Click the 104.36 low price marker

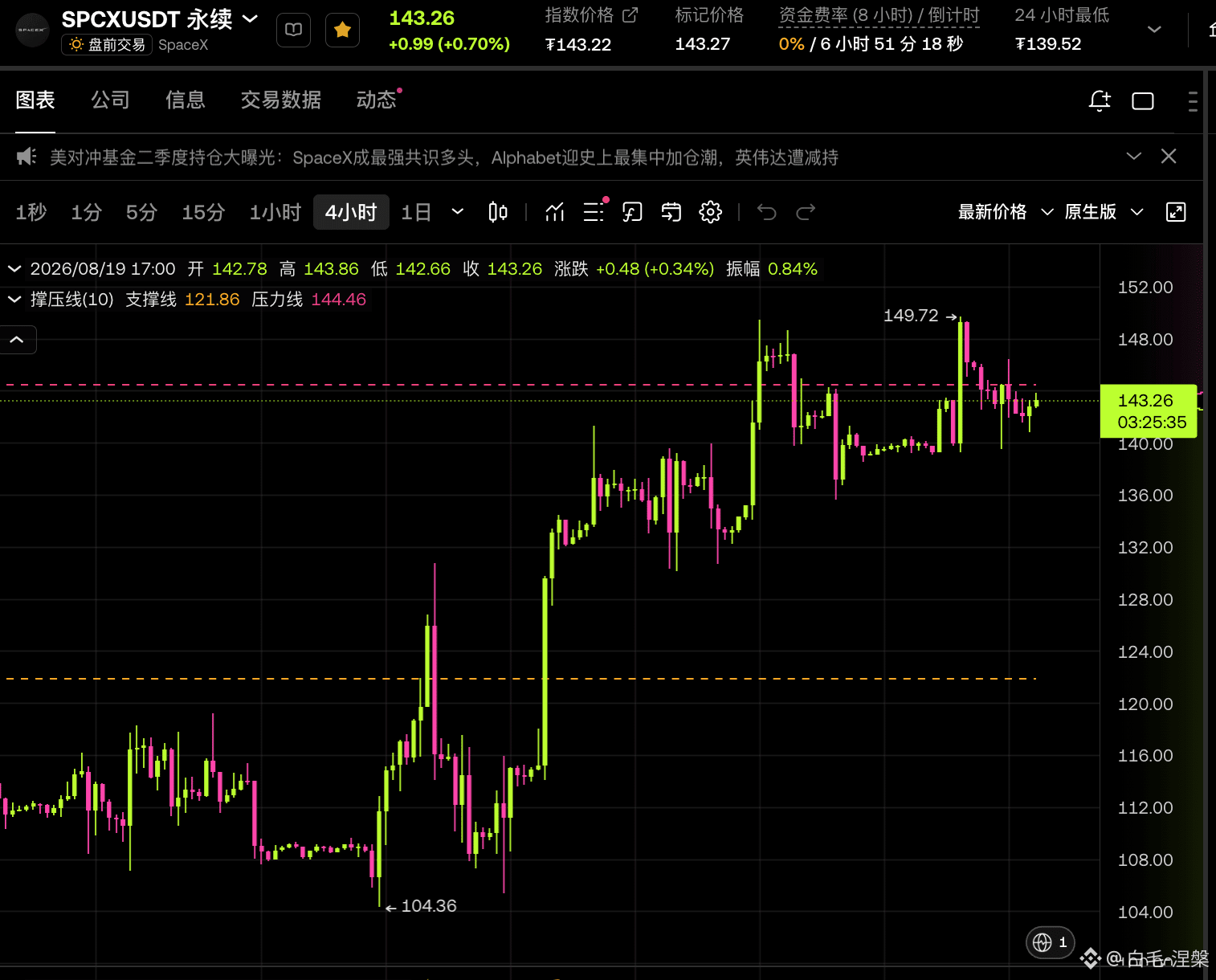[421, 906]
